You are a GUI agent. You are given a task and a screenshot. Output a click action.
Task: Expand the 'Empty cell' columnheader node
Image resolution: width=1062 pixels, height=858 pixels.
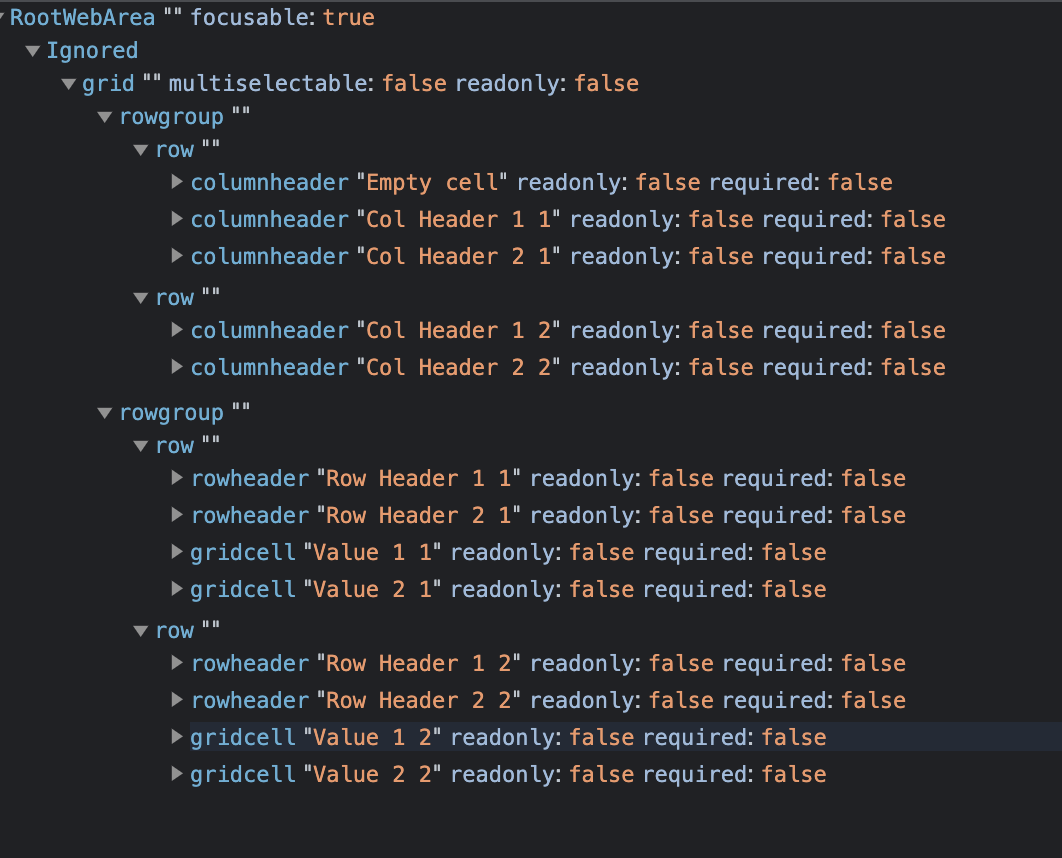click(x=177, y=182)
